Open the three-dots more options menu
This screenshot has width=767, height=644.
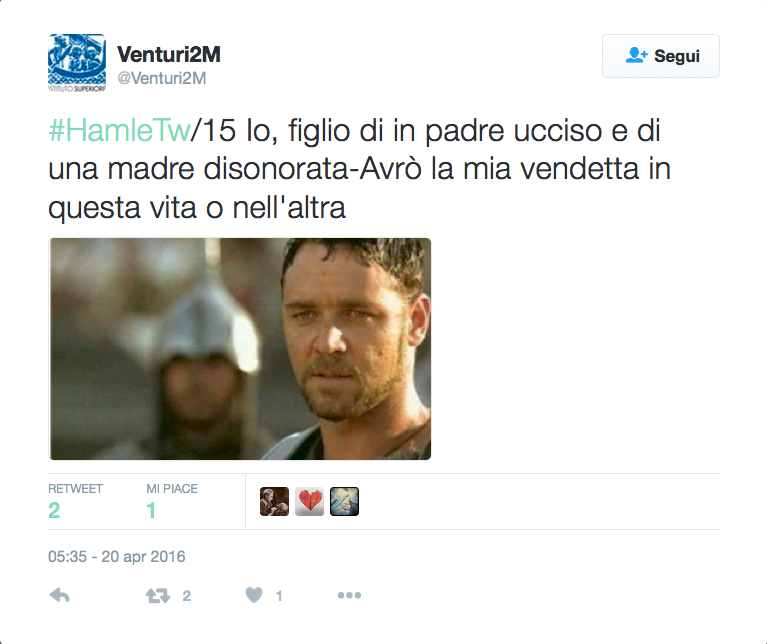[x=349, y=595]
